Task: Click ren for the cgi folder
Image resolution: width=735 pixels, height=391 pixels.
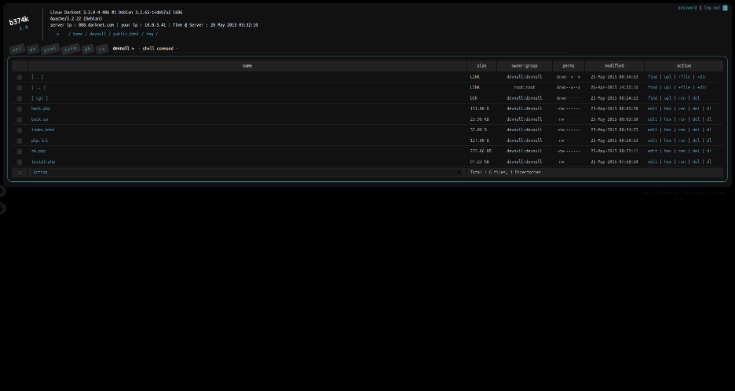Action: (x=682, y=98)
